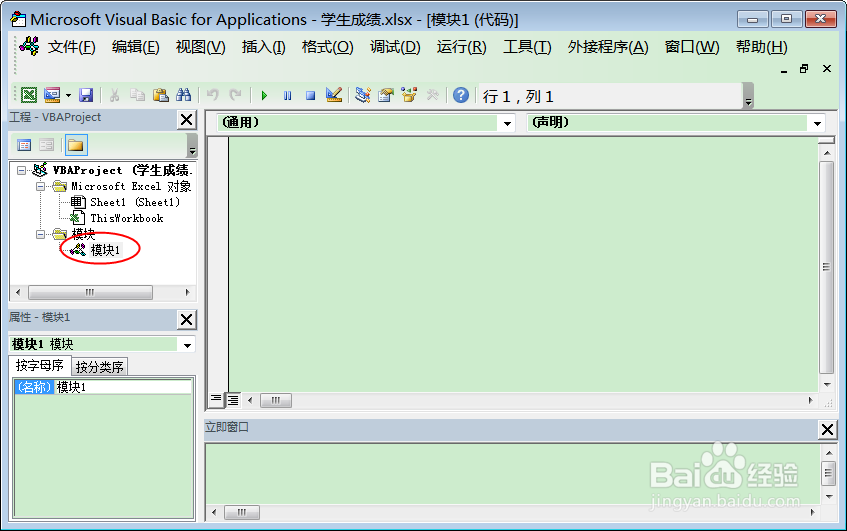847x531 pixels.
Task: Select ThisWorkbook in project tree
Action: [126, 218]
